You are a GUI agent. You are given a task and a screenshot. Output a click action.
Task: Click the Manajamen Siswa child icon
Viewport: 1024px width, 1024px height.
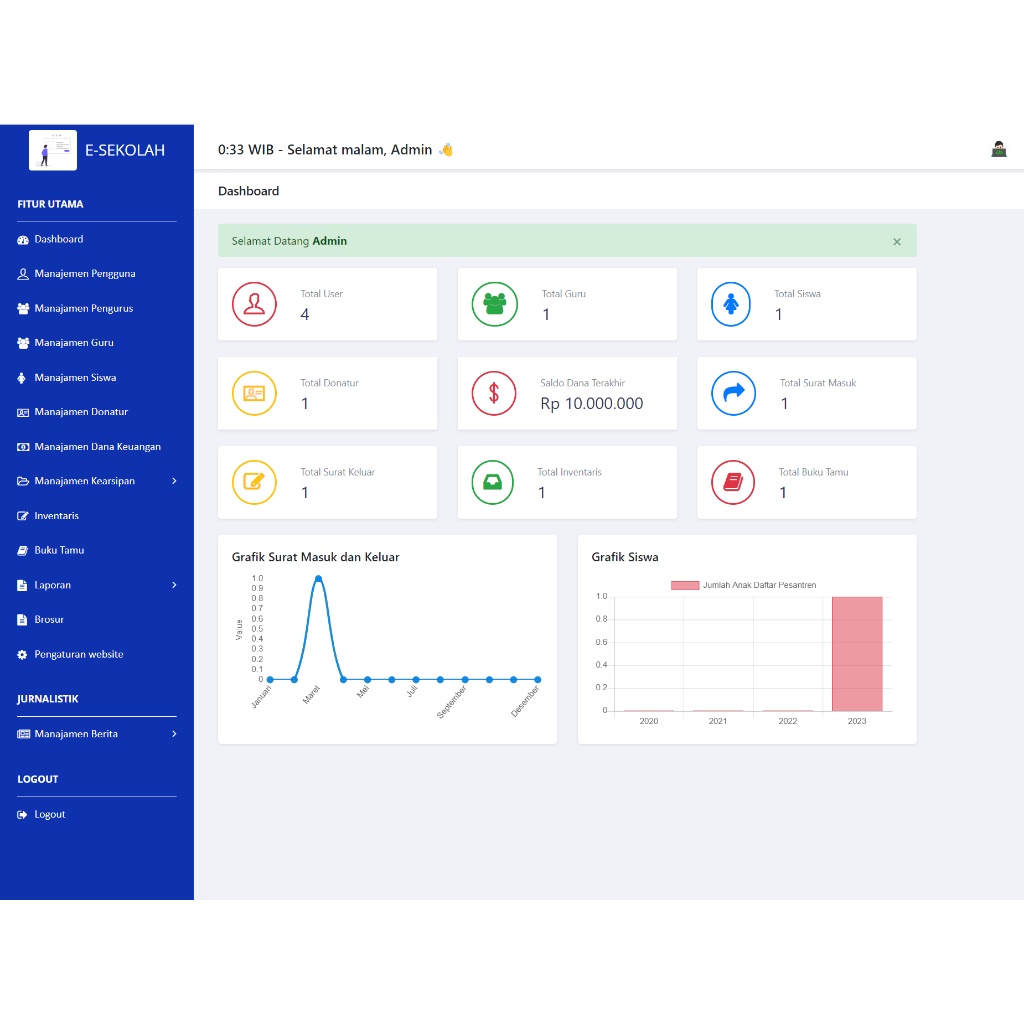[x=22, y=378]
